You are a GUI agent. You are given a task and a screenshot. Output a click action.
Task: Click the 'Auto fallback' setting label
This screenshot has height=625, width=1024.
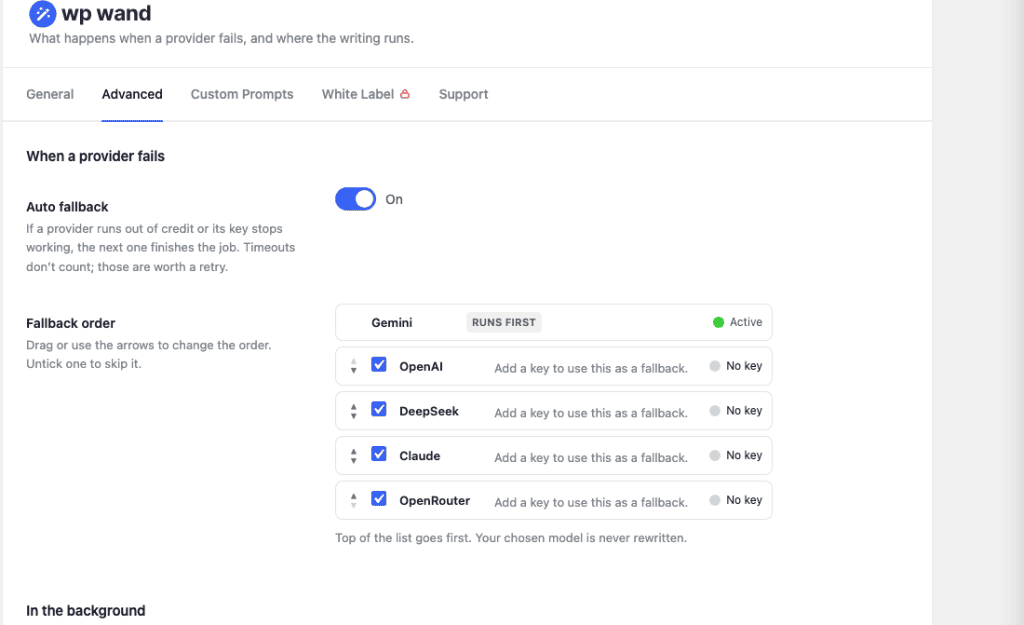(x=67, y=207)
